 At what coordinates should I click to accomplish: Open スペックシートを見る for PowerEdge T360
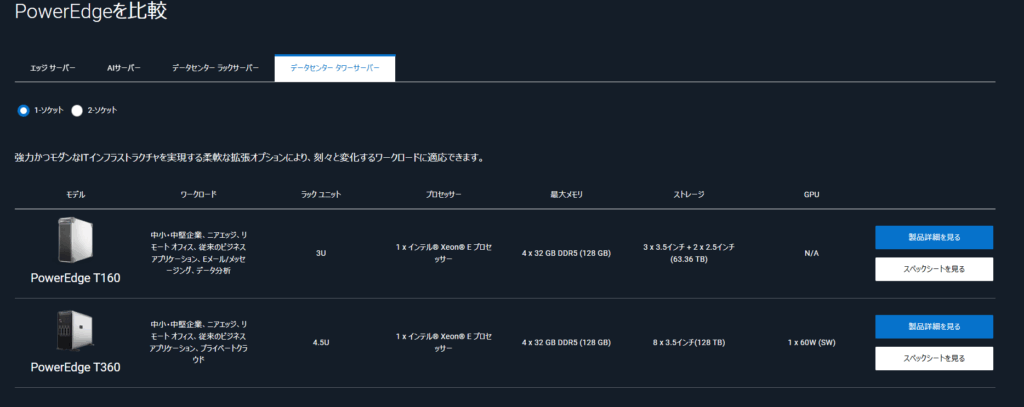[x=933, y=358]
